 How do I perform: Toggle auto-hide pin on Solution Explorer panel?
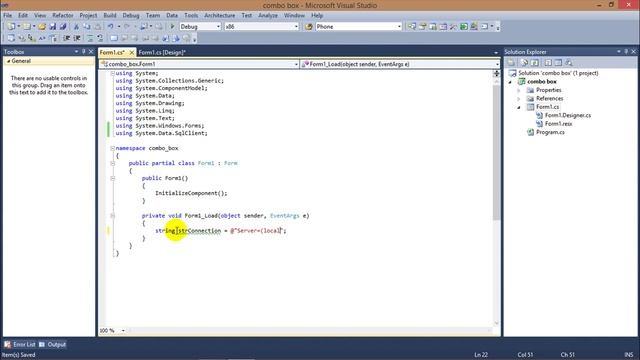(x=626, y=51)
